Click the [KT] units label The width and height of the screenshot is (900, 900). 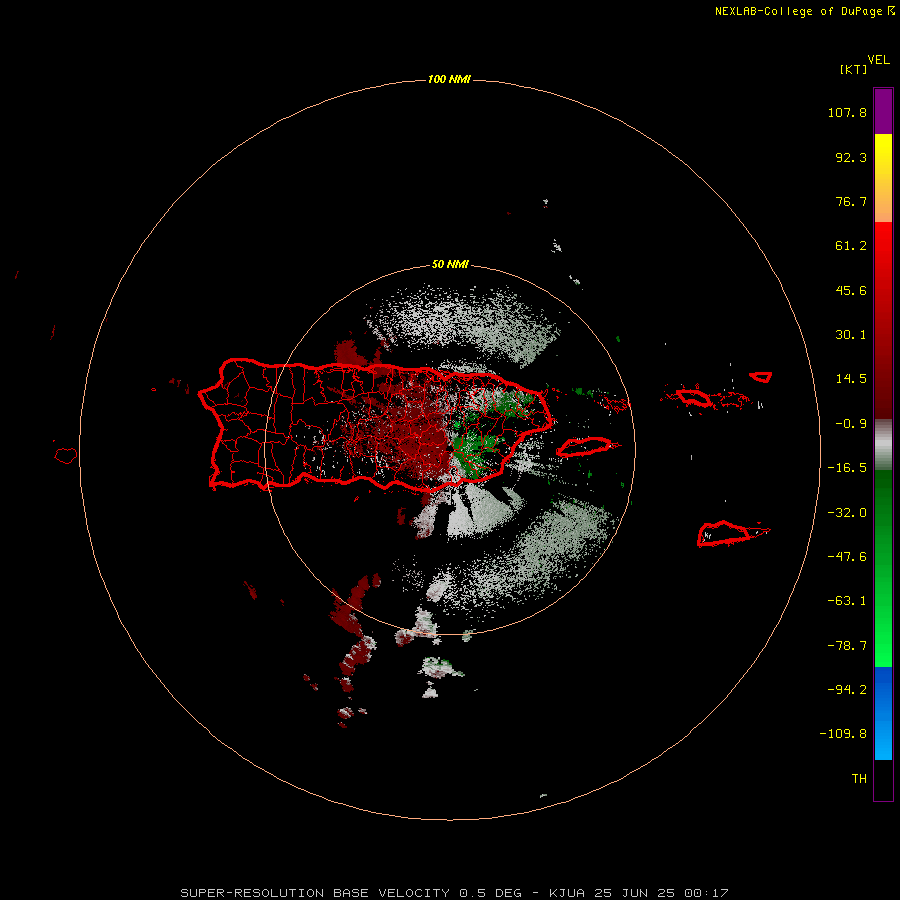pos(854,70)
